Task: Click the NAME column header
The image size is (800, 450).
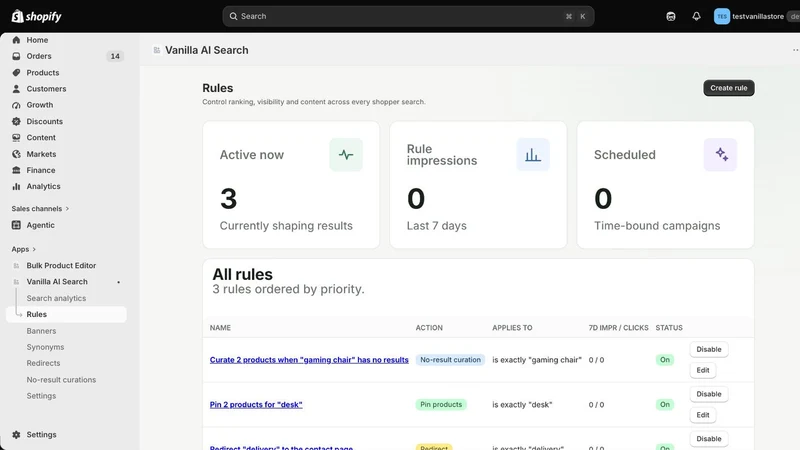Action: coord(220,328)
